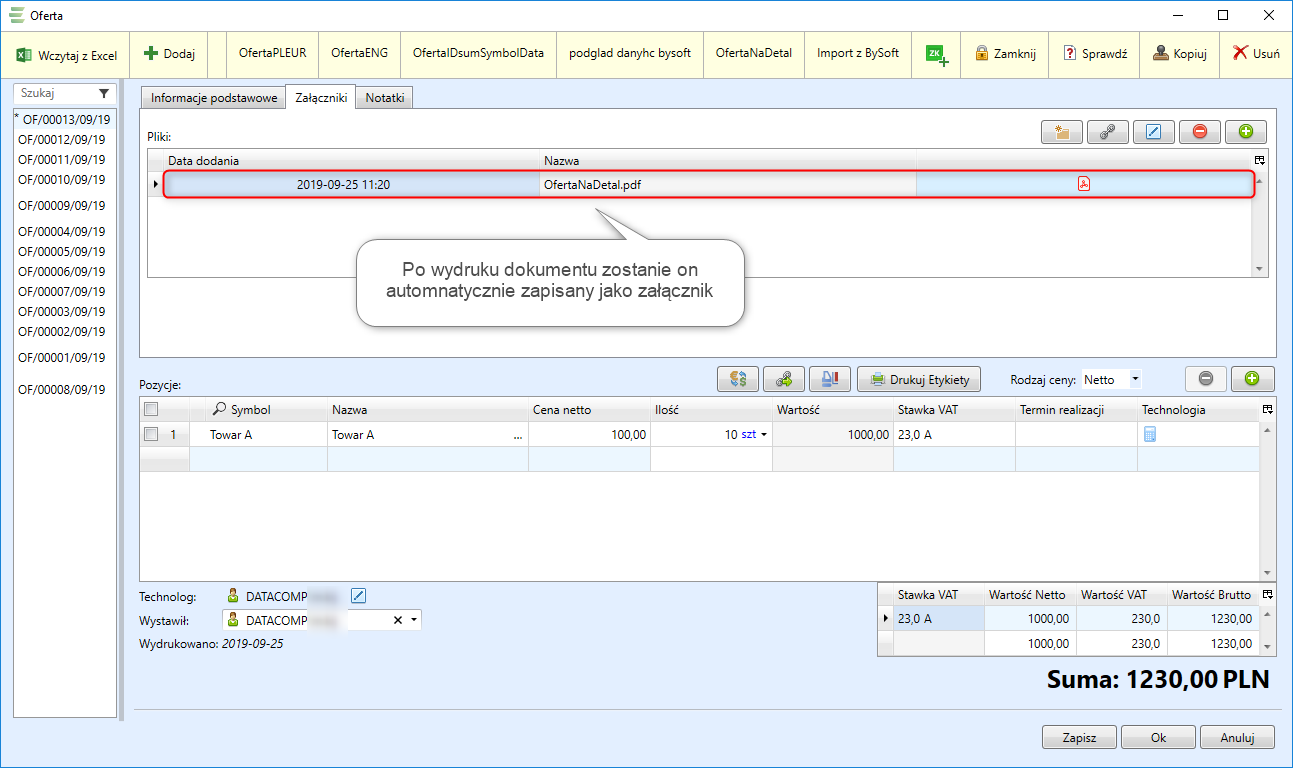1293x768 pixels.
Task: Expand the Wystawił user dropdown arrow
Action: (414, 620)
